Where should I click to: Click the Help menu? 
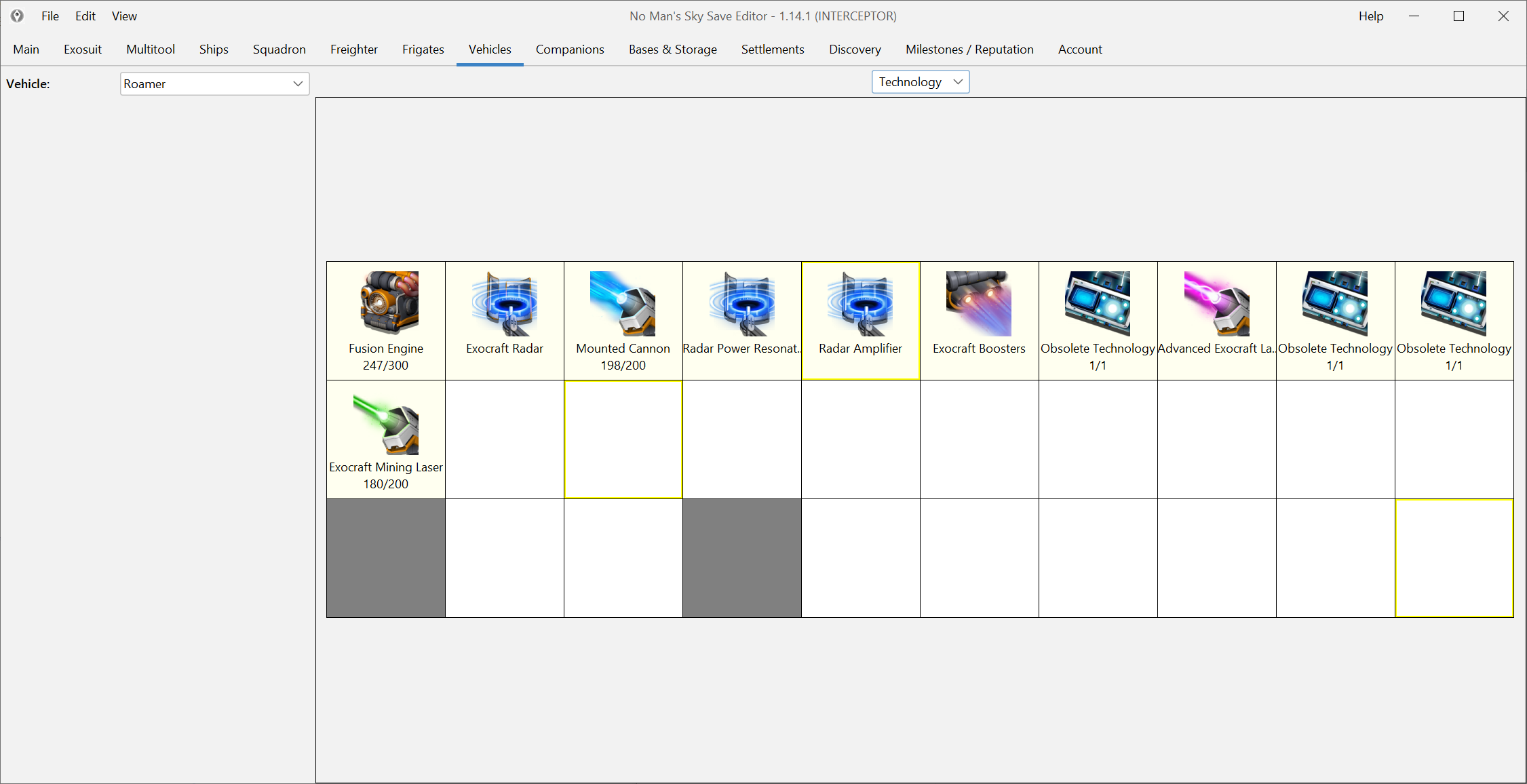(1370, 16)
